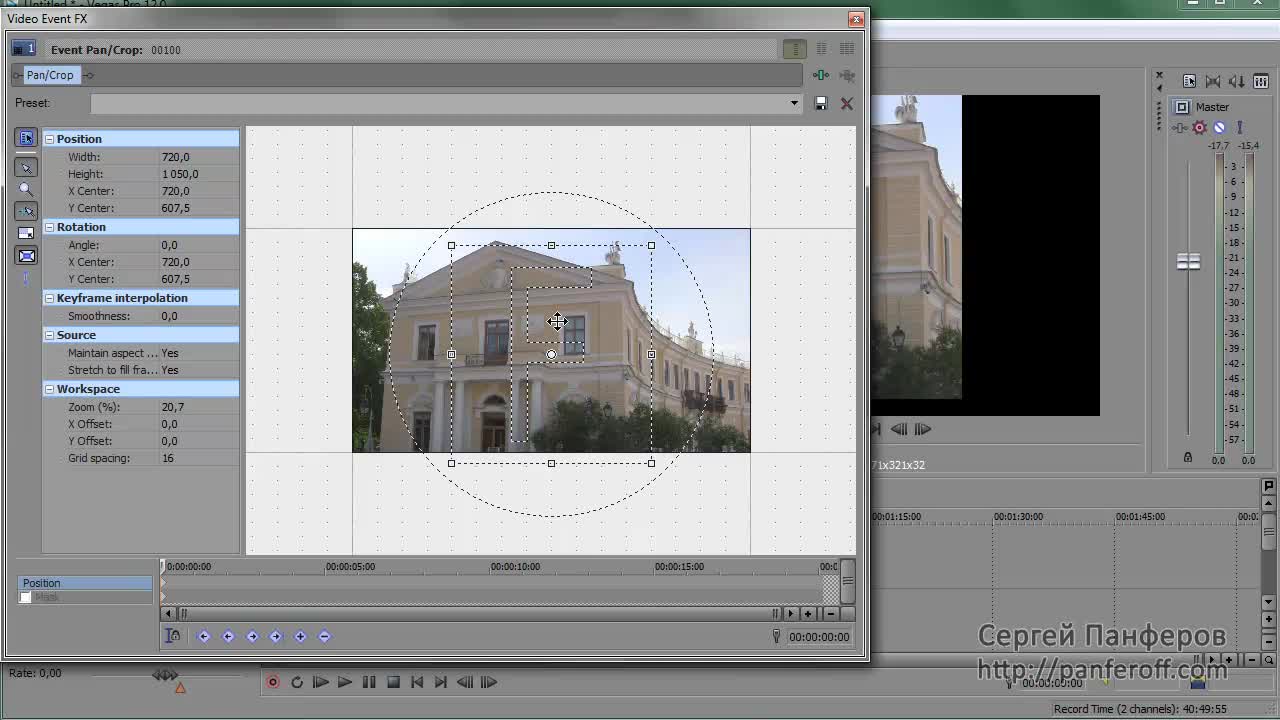The image size is (1280, 720).
Task: Open the Maintain aspect ratio Yes value
Action: [x=199, y=353]
